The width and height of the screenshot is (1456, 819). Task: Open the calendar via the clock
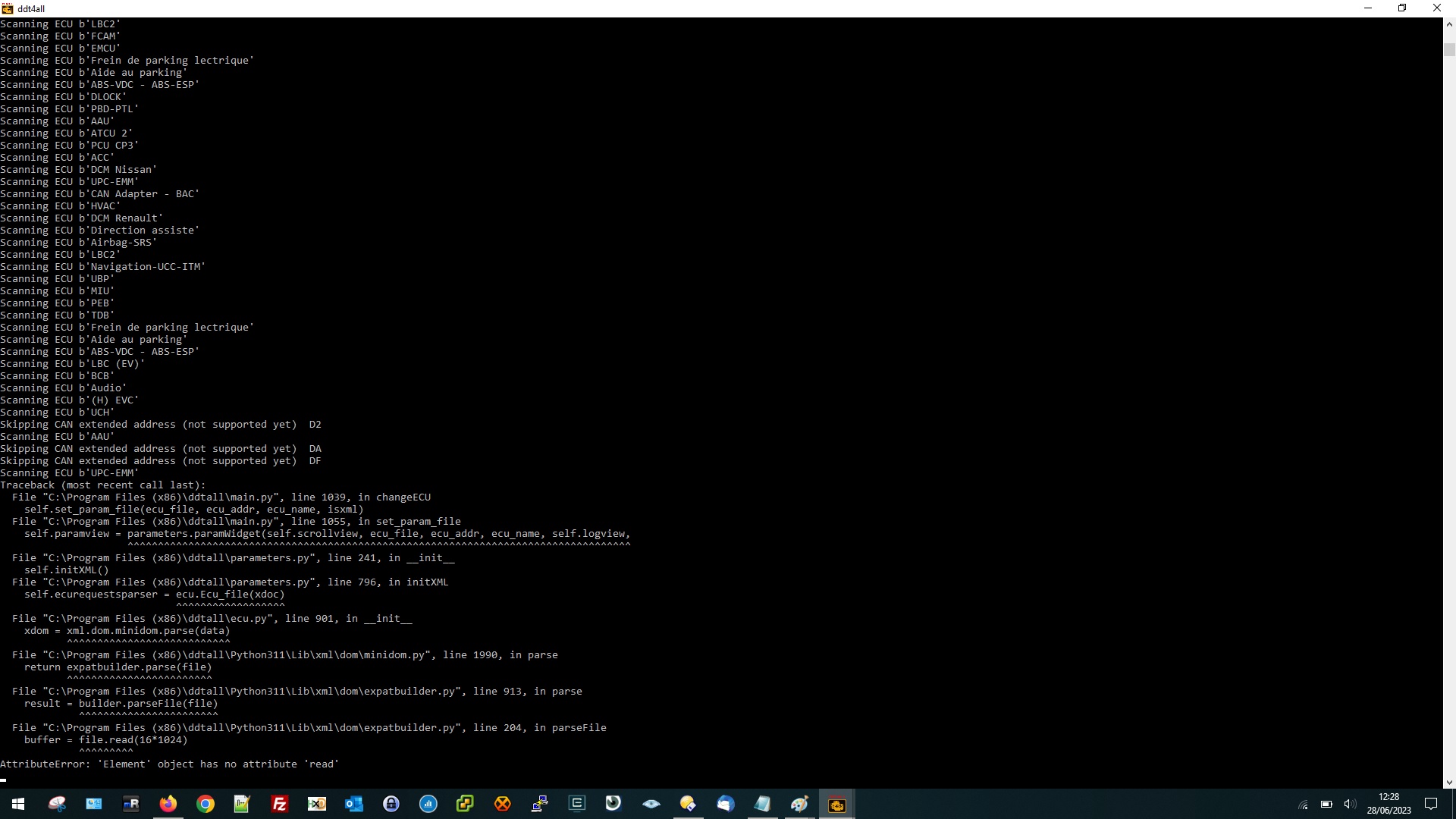pyautogui.click(x=1390, y=803)
